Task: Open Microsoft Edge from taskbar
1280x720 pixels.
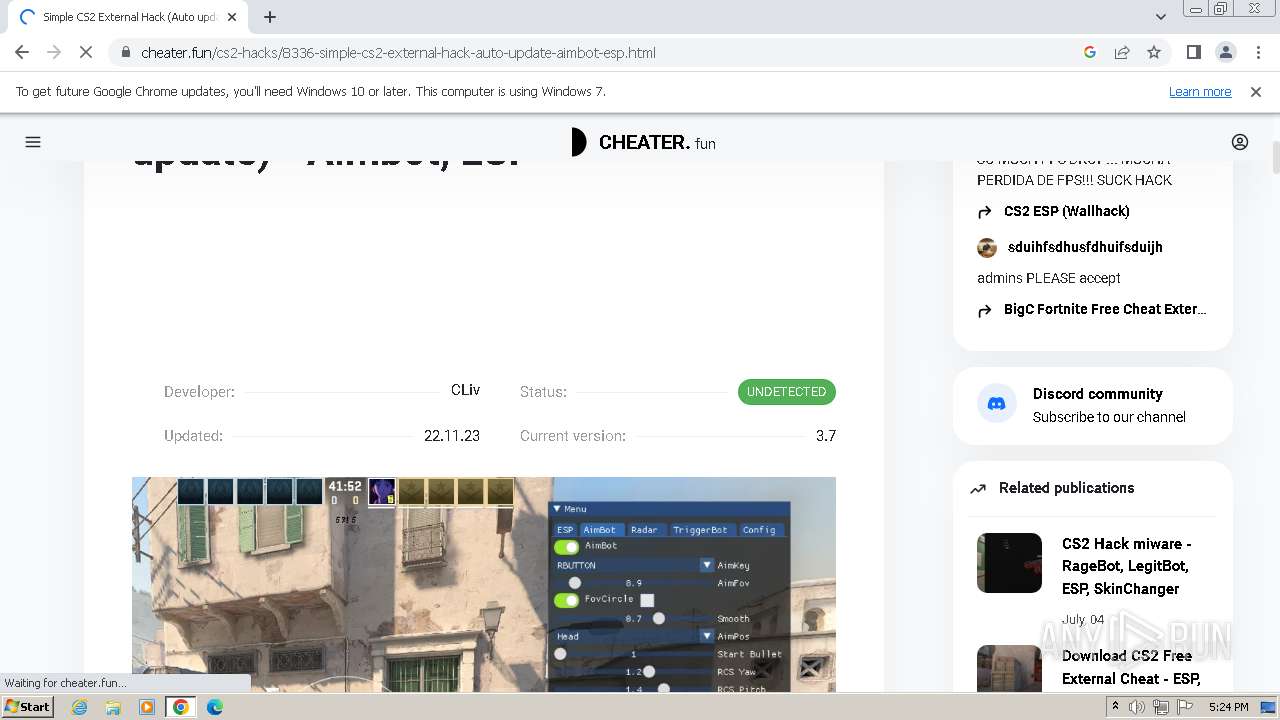Action: pyautogui.click(x=214, y=707)
